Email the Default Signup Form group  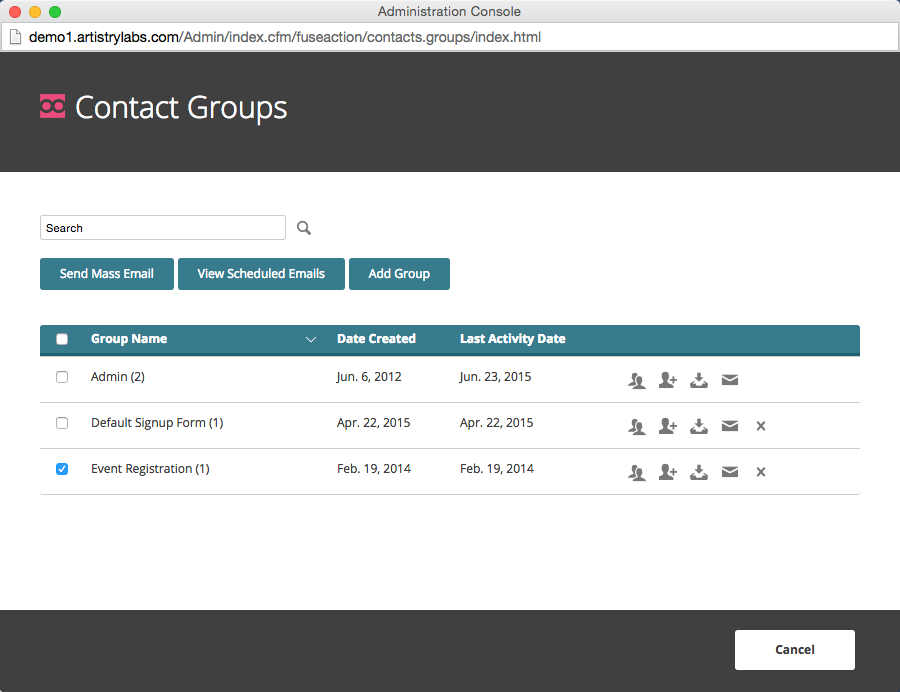[730, 426]
